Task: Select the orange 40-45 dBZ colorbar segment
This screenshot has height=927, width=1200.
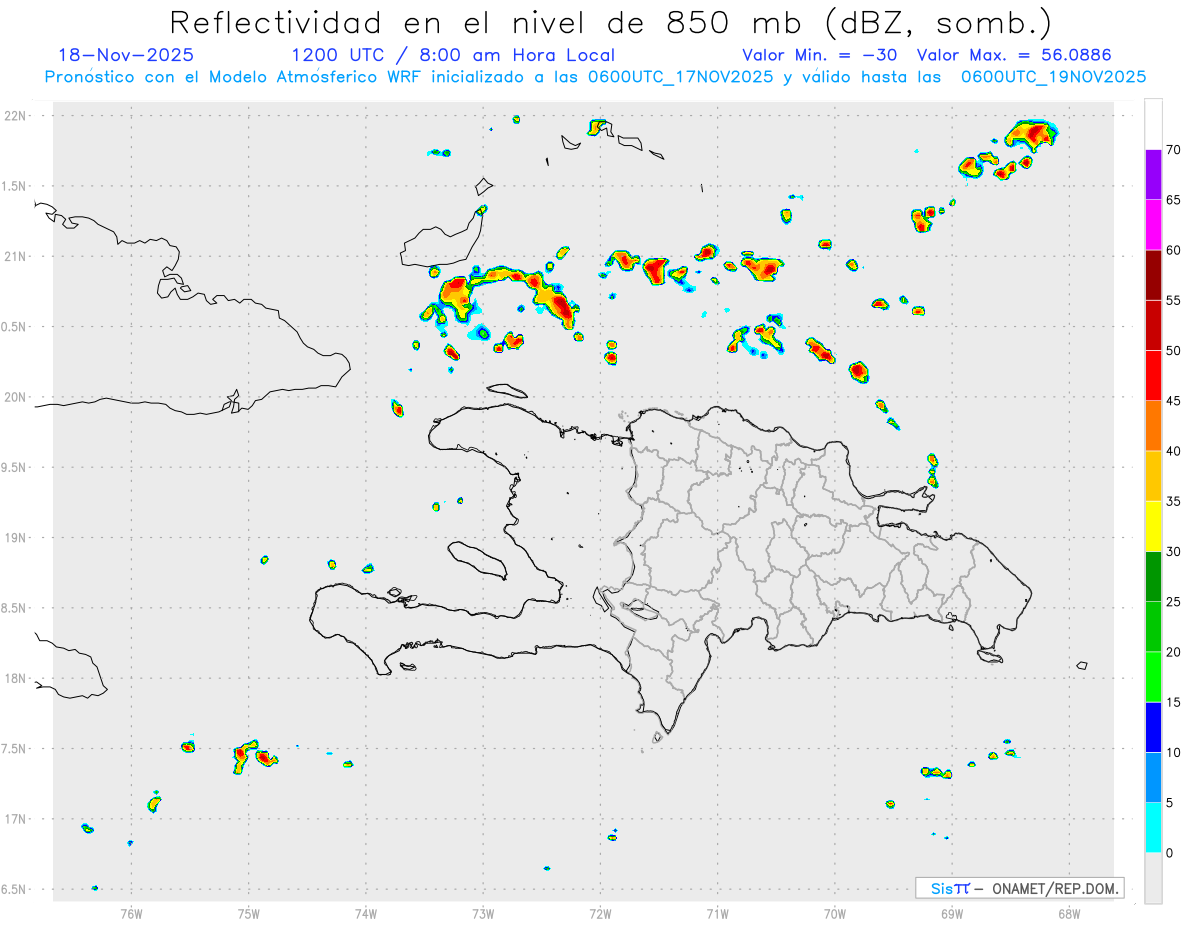Action: (1153, 426)
